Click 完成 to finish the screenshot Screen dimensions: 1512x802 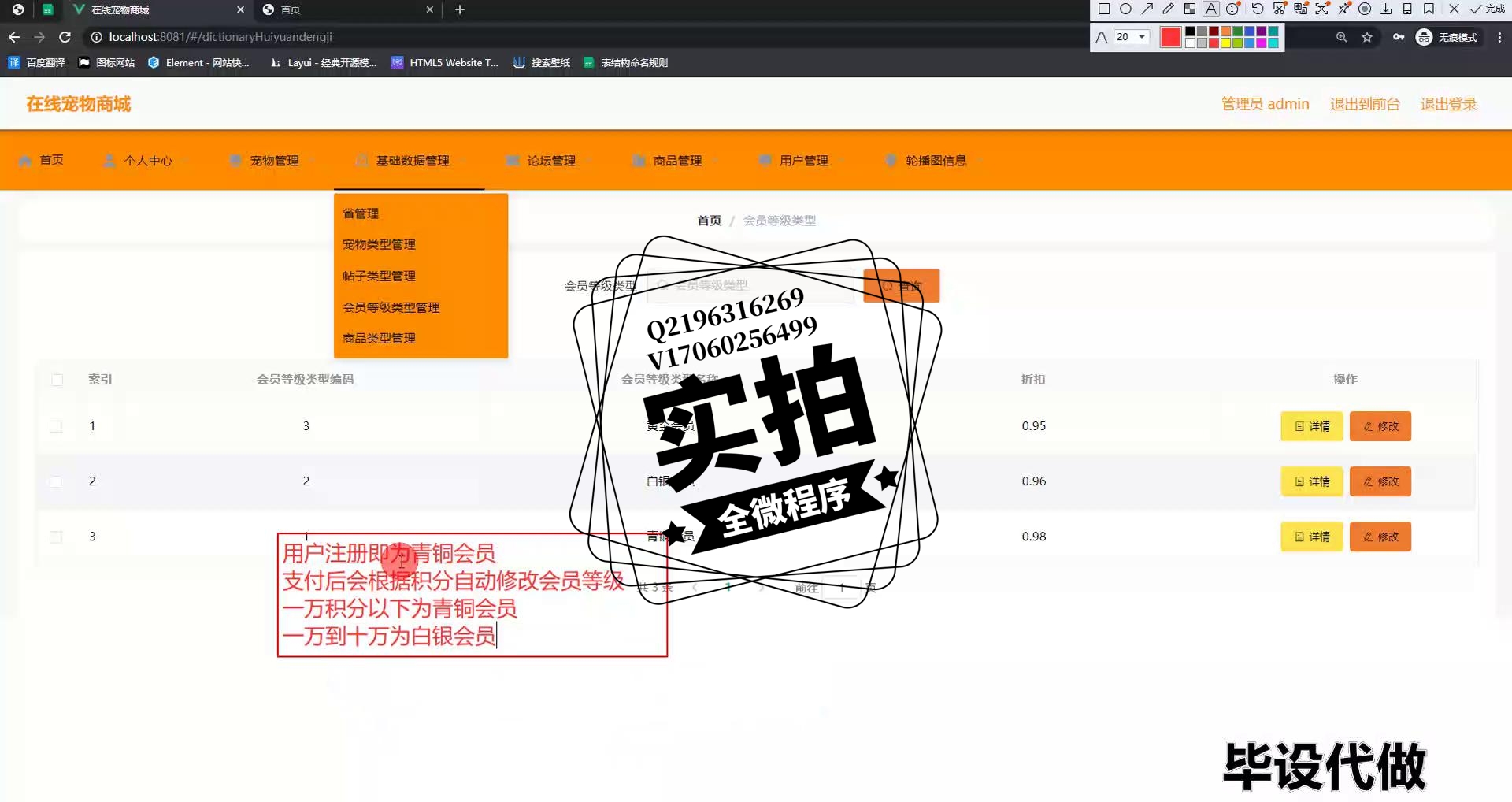[1487, 9]
